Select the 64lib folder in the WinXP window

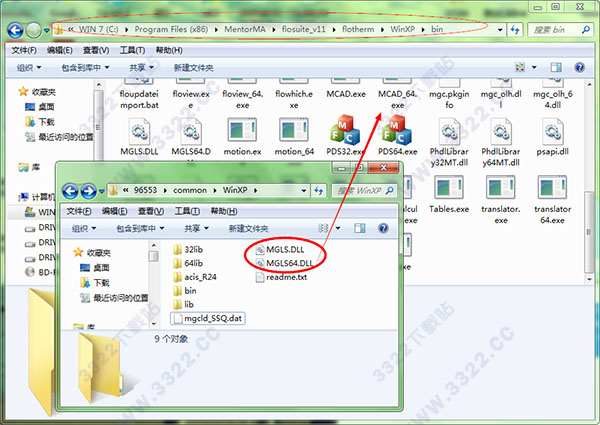[x=188, y=263]
